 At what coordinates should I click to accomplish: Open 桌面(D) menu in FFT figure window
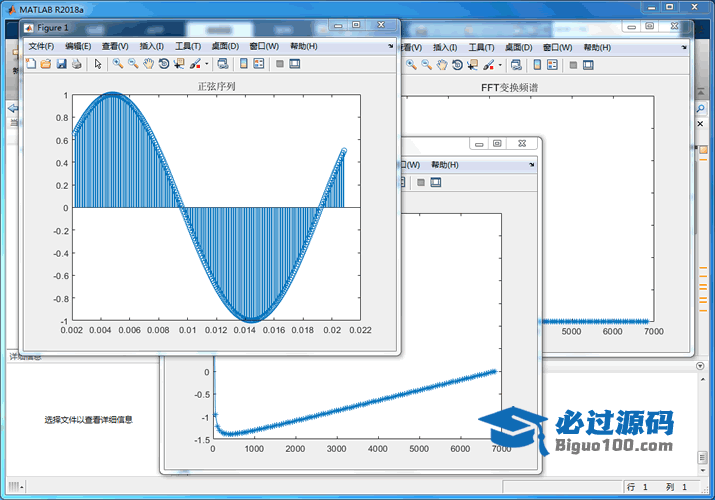tap(518, 48)
